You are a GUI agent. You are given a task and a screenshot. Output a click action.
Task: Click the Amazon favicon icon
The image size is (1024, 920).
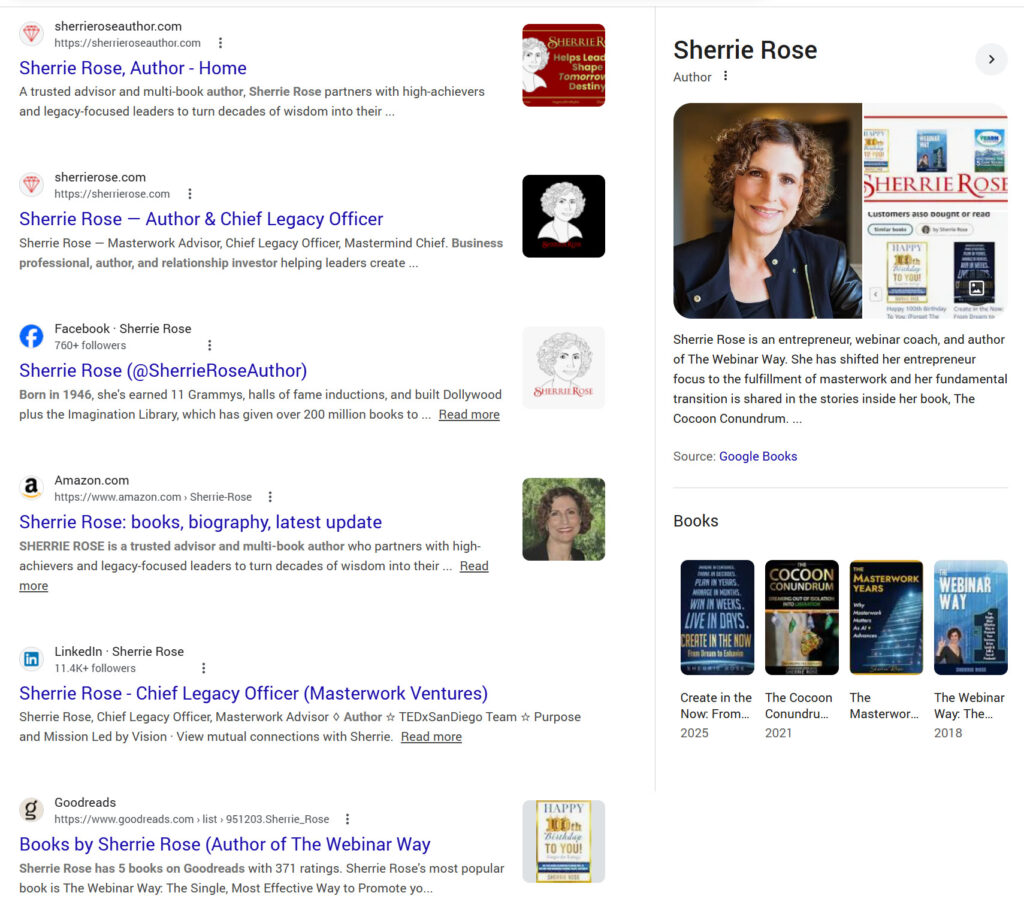(x=32, y=488)
